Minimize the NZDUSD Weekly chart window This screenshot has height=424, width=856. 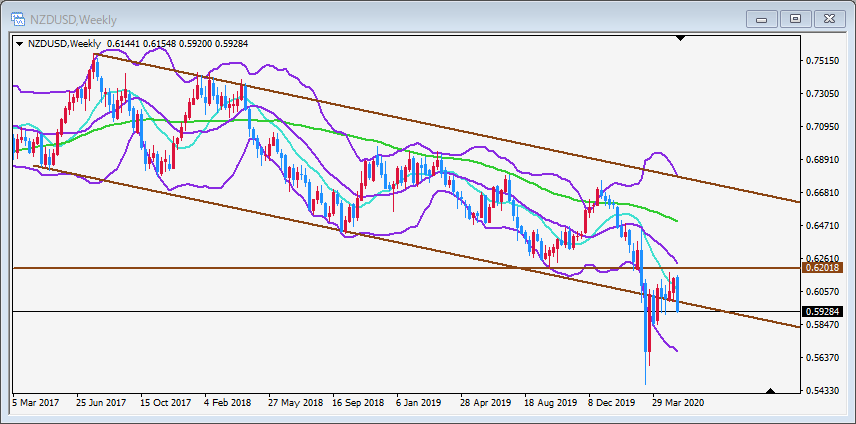click(x=762, y=19)
